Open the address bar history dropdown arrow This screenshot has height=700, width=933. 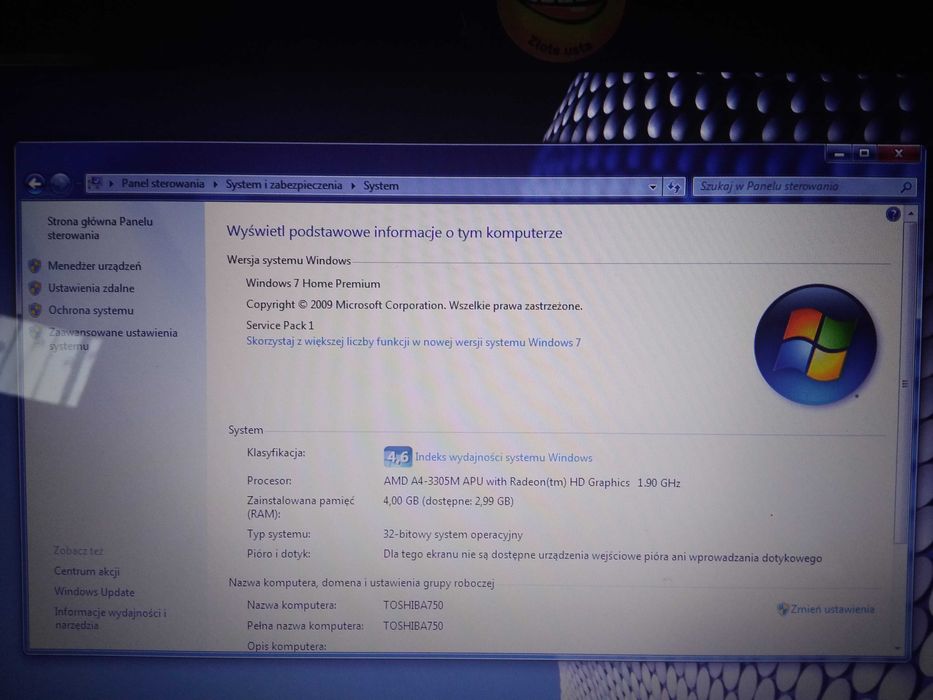[x=653, y=187]
